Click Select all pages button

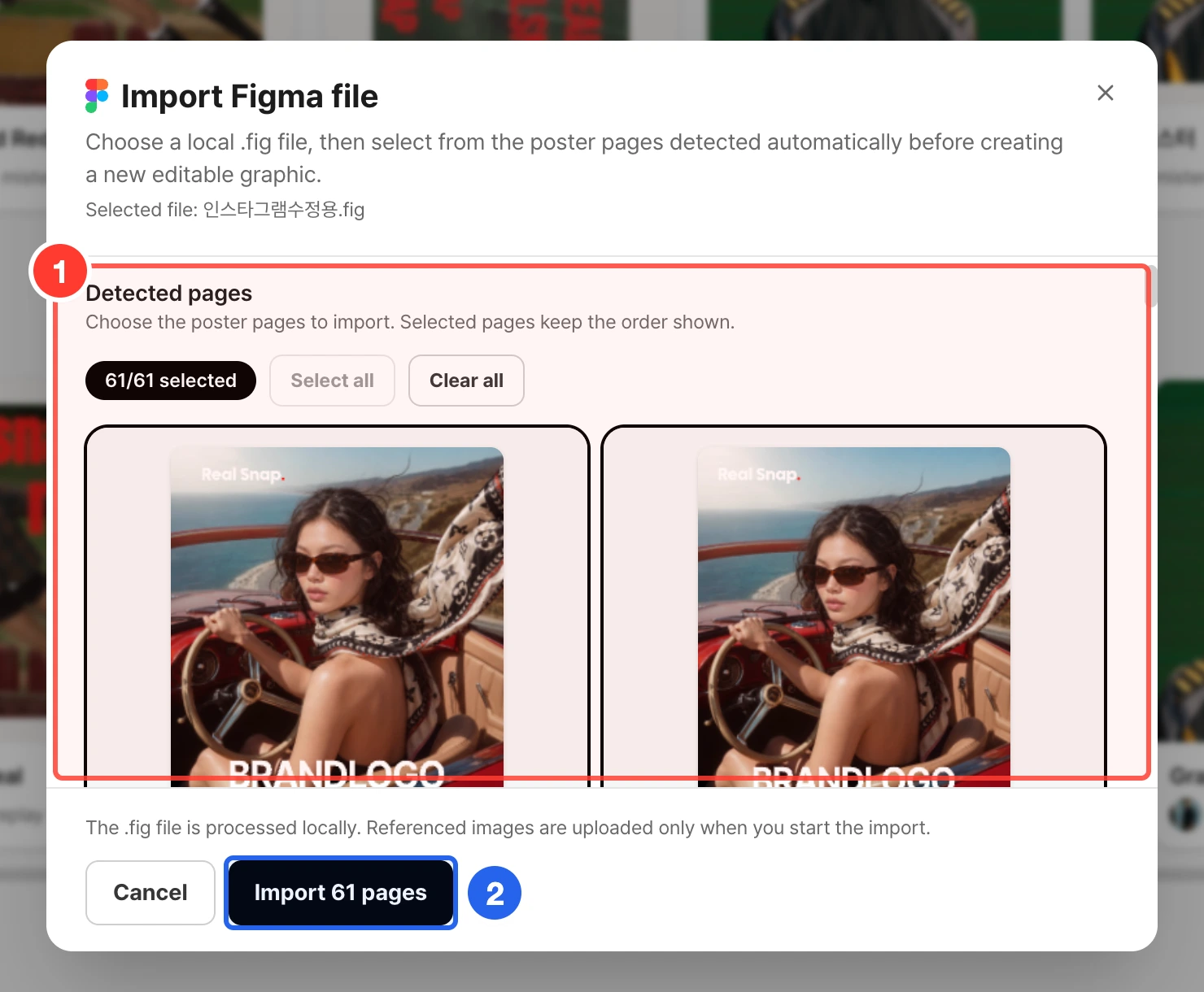(x=332, y=381)
